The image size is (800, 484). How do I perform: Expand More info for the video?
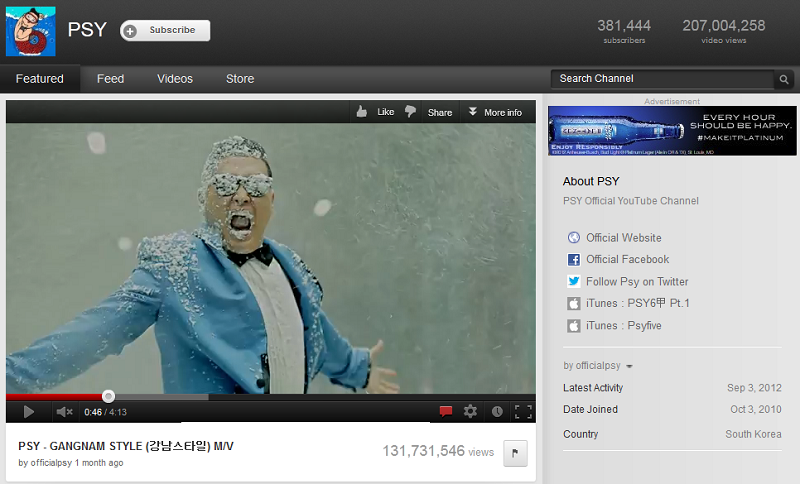495,112
